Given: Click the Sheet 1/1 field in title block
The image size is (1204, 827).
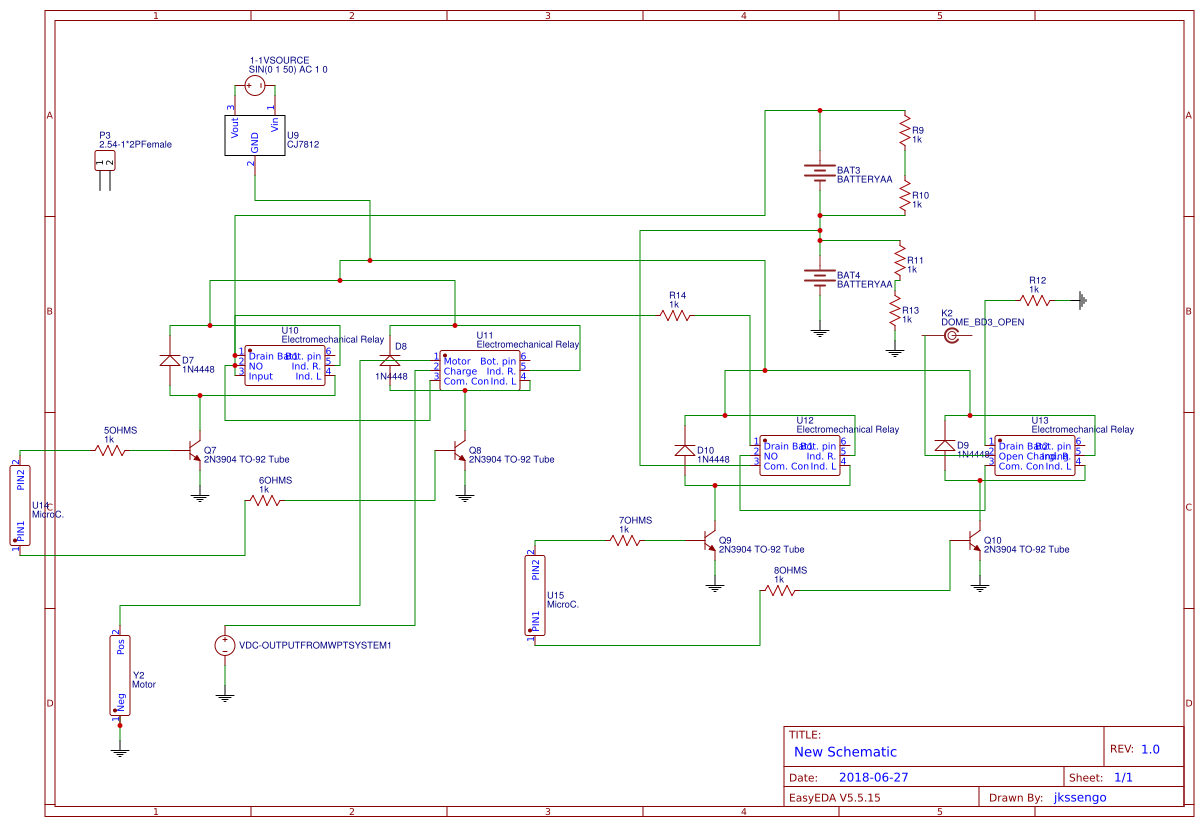Looking at the screenshot, I should (1125, 775).
